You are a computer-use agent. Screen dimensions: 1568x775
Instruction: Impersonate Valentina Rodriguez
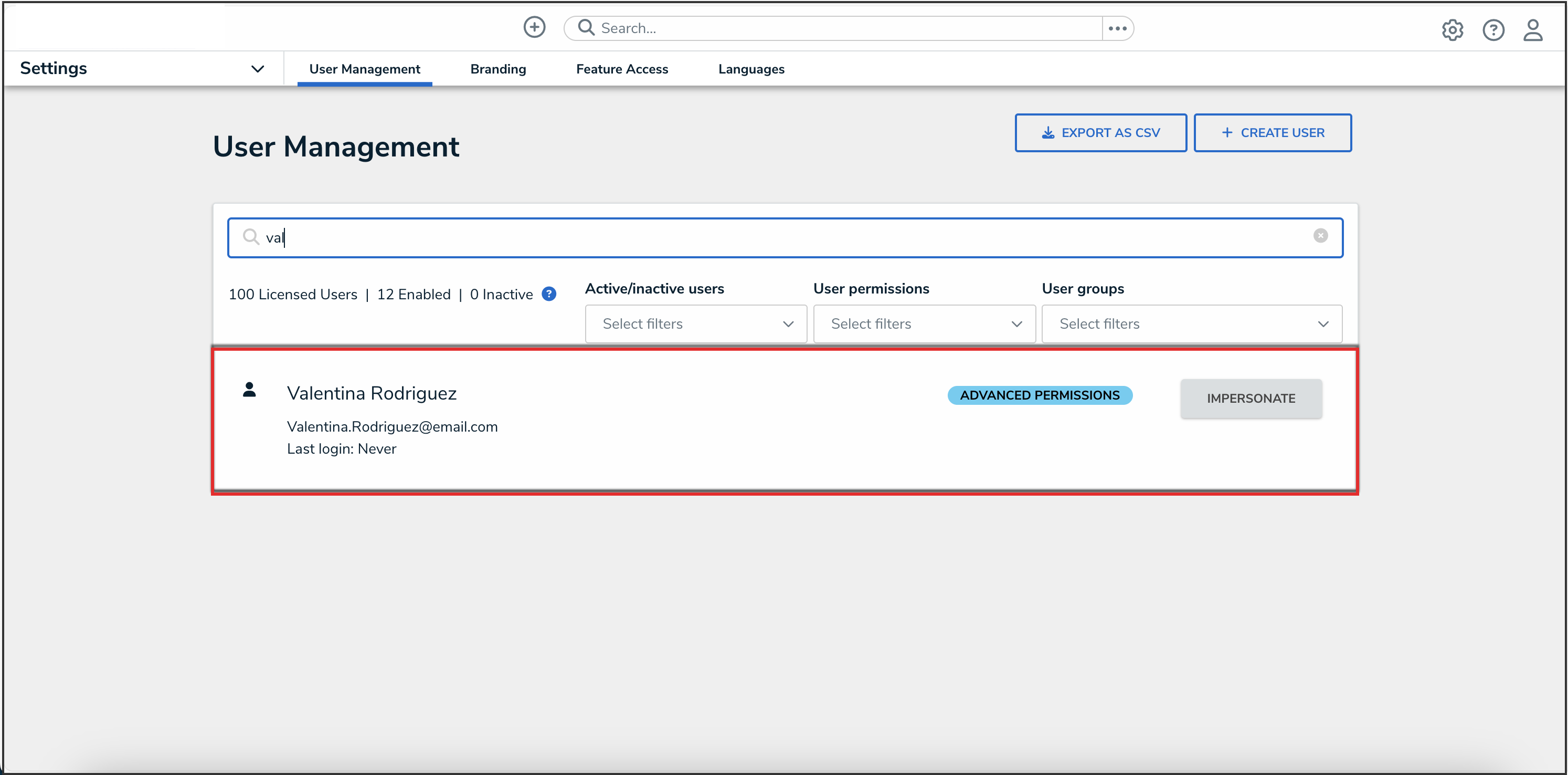pyautogui.click(x=1251, y=399)
